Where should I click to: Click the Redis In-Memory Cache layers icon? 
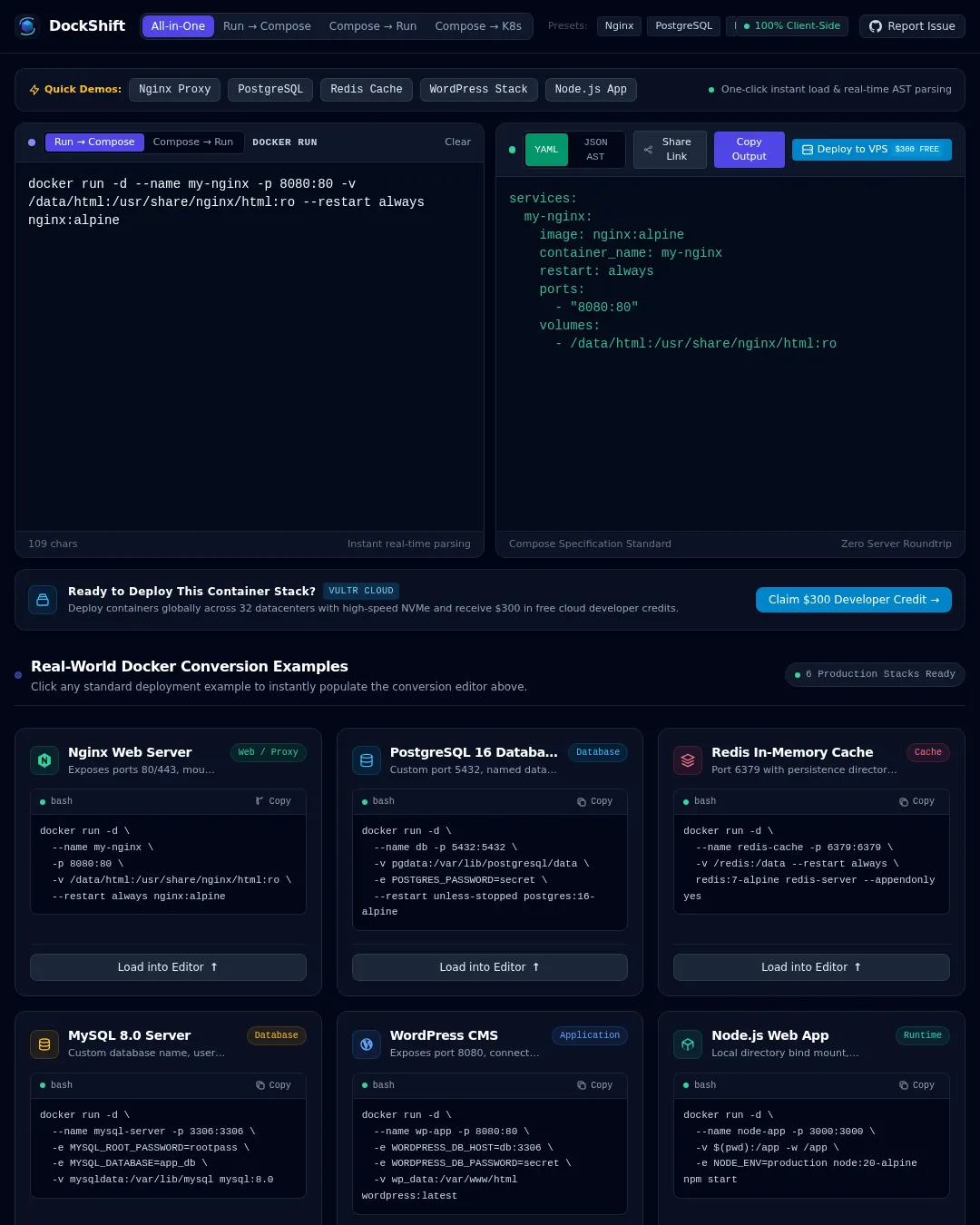tap(688, 760)
